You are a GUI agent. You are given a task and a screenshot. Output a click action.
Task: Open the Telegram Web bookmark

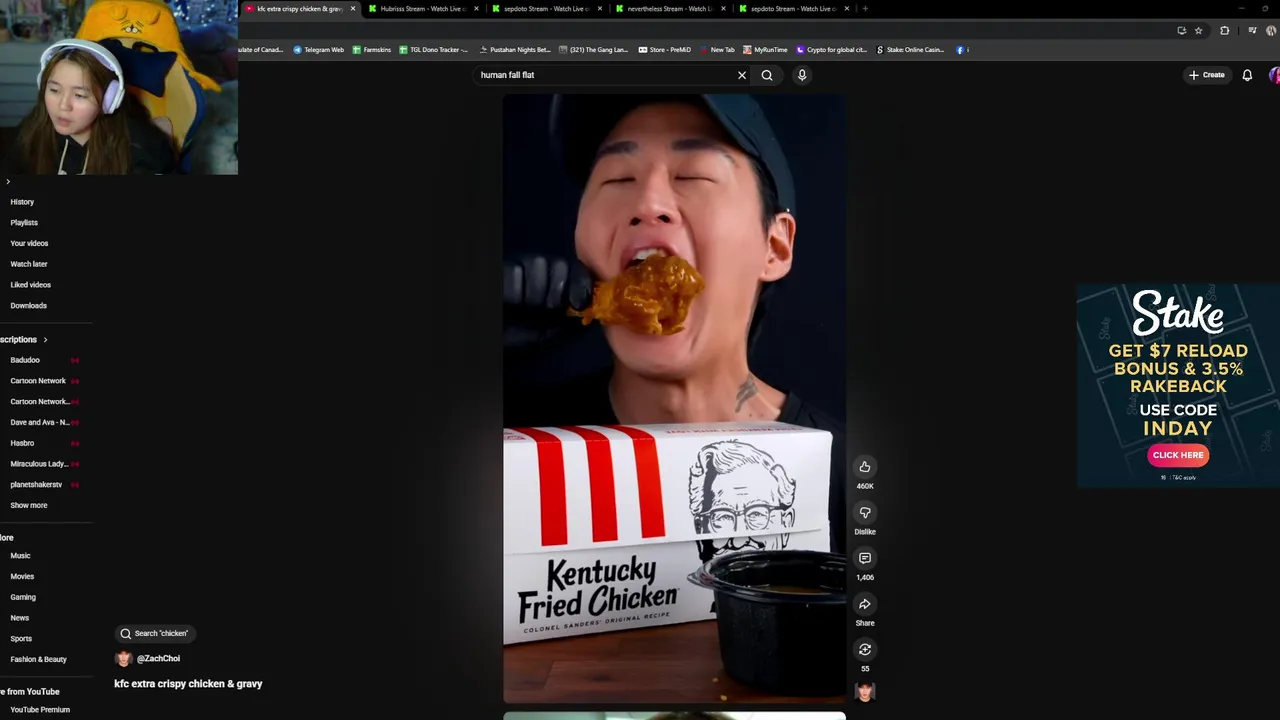[319, 50]
